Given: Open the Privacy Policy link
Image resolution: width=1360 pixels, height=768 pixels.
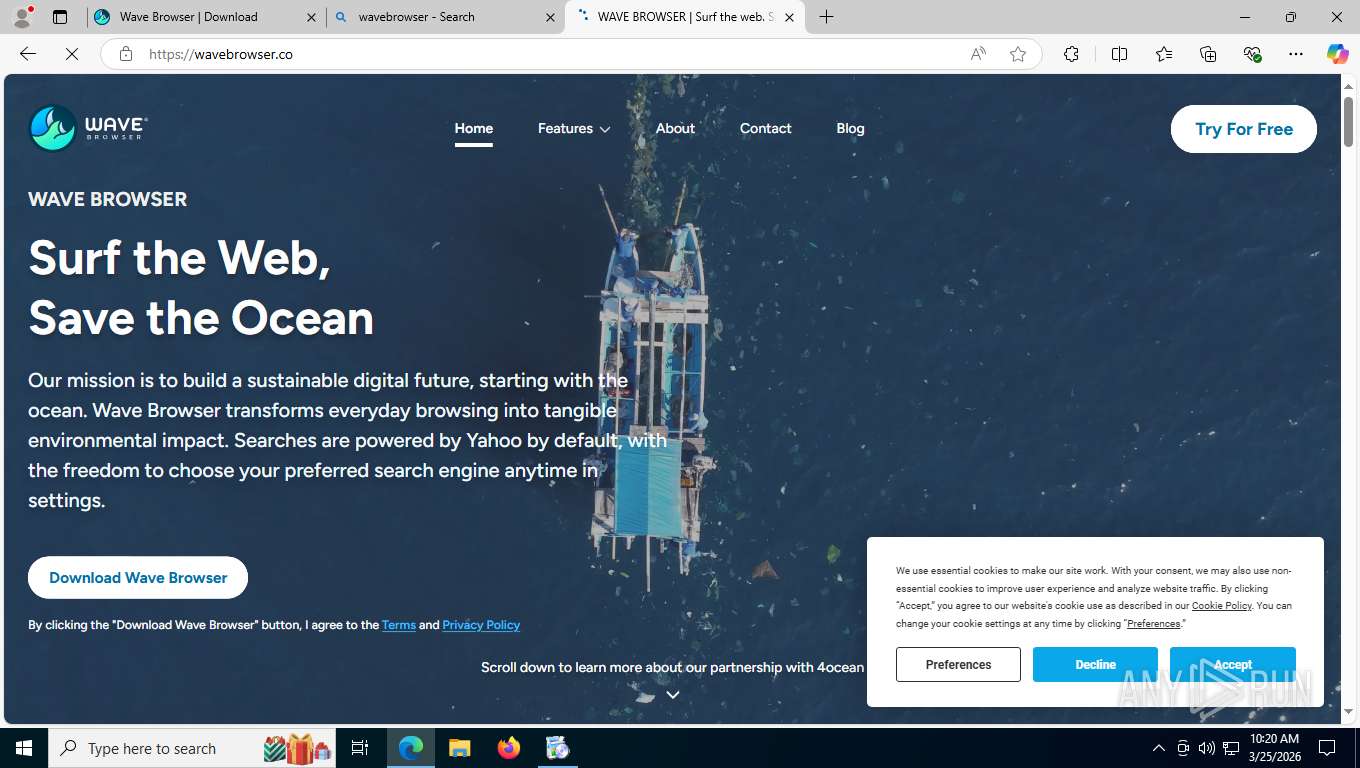Looking at the screenshot, I should [x=481, y=625].
